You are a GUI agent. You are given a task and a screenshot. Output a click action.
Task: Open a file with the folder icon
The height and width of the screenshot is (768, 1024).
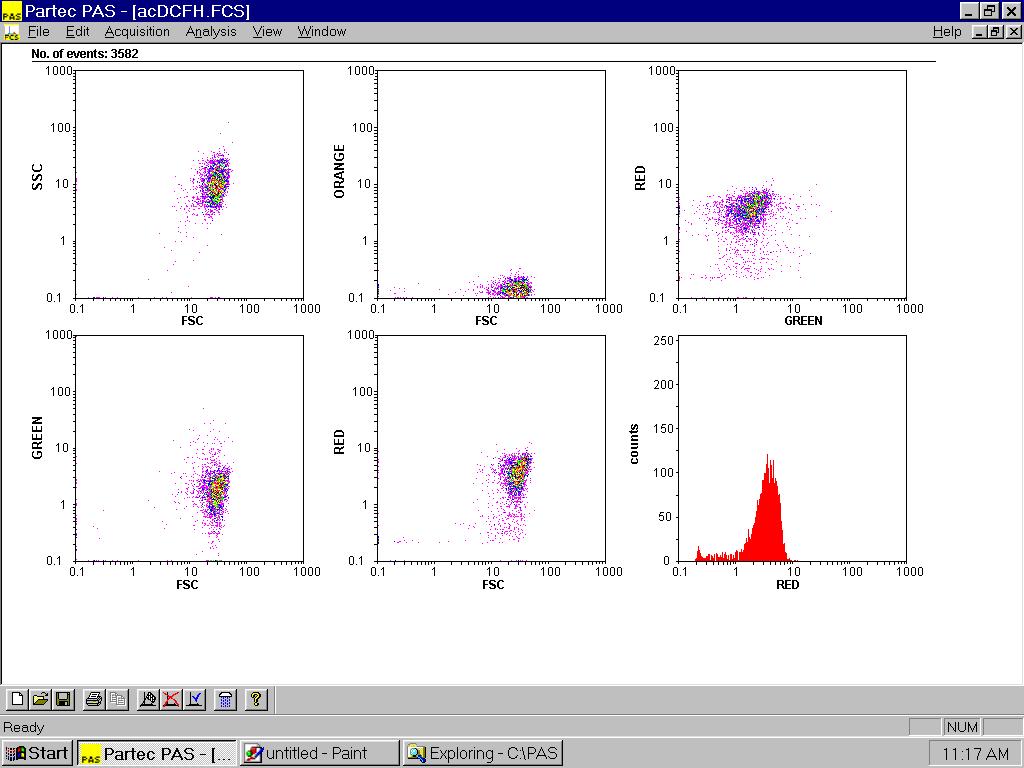coord(40,700)
